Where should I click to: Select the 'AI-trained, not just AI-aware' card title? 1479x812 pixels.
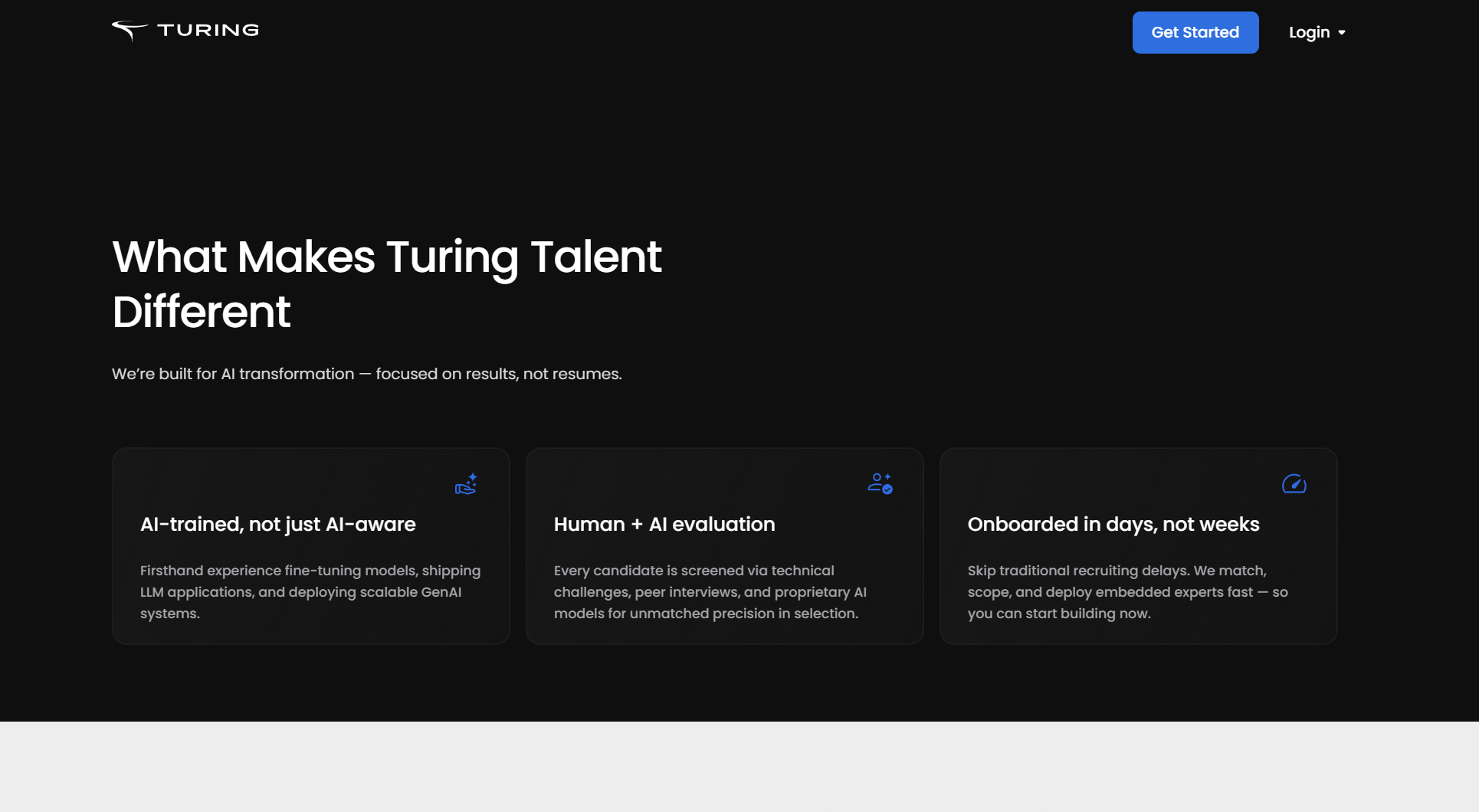[x=278, y=524]
